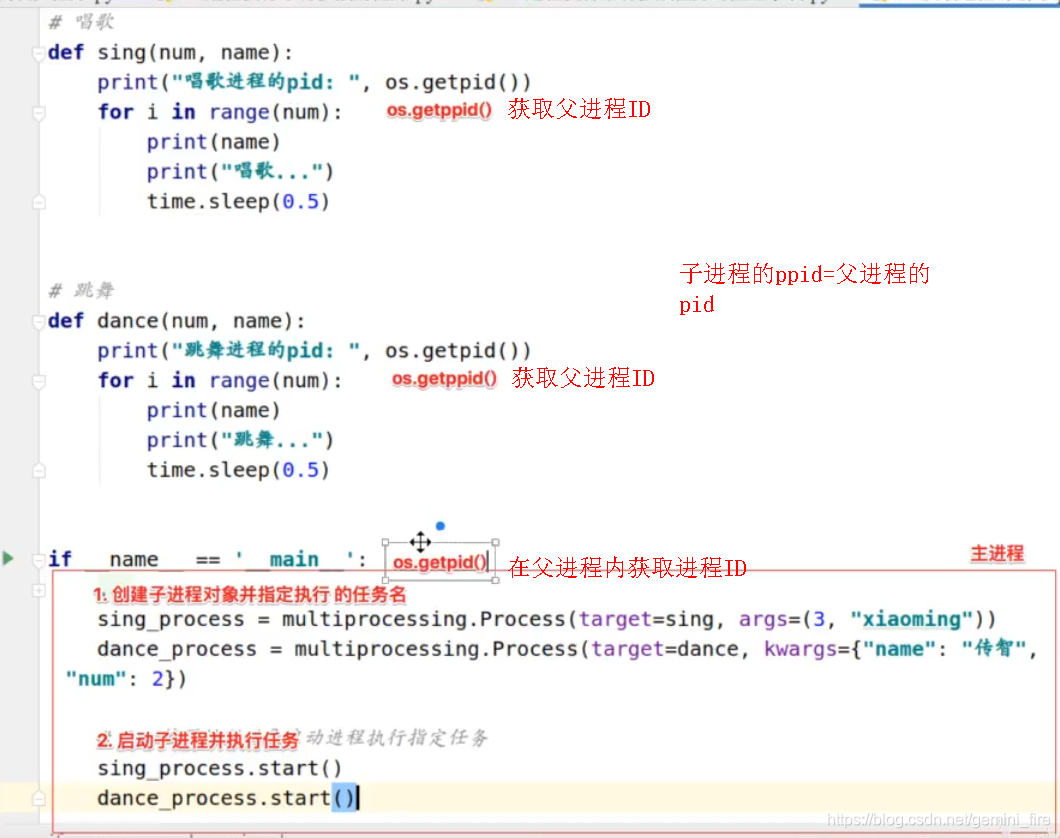
Task: Expand the folded plus marker below the if line
Action: click(x=39, y=590)
